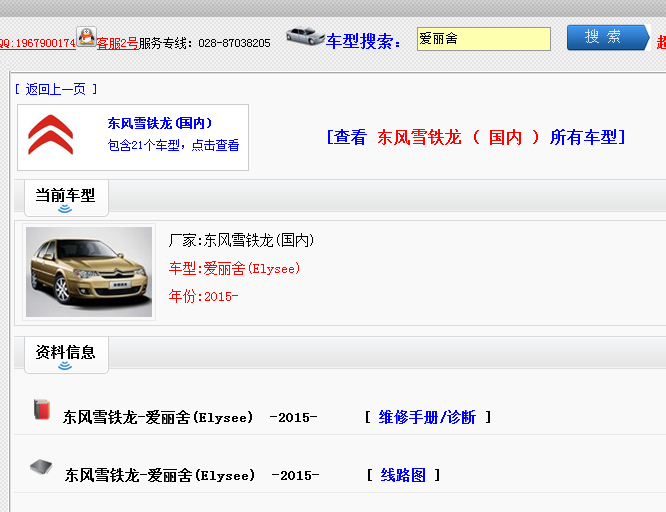
Task: Click the red book icon for 维修手册 row
Action: click(x=42, y=409)
